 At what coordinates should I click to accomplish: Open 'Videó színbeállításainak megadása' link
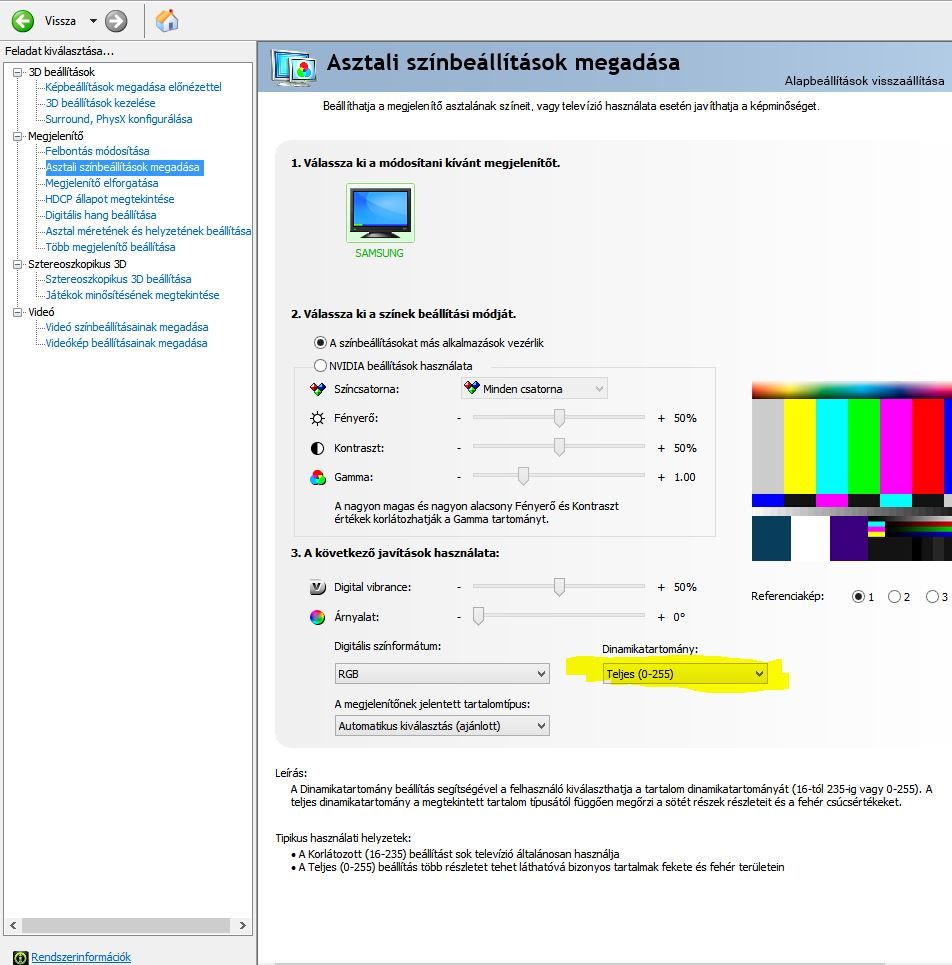point(127,327)
